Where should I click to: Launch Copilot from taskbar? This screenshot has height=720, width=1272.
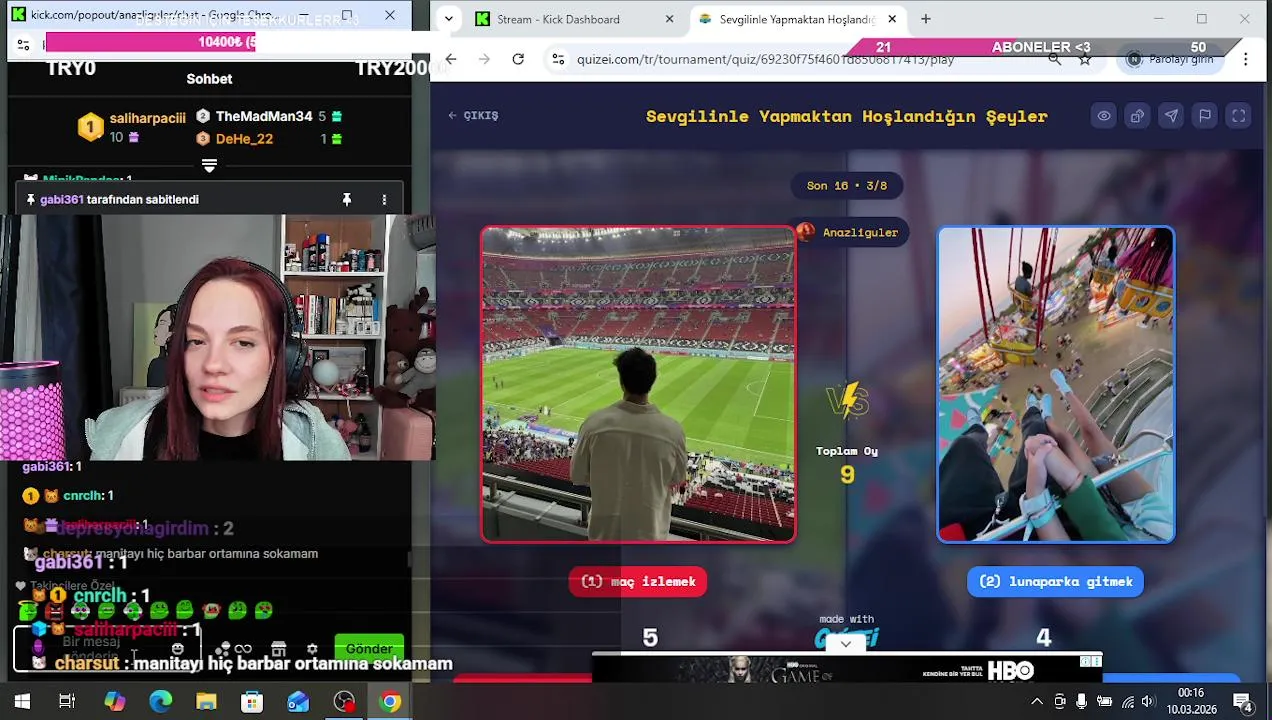(115, 702)
